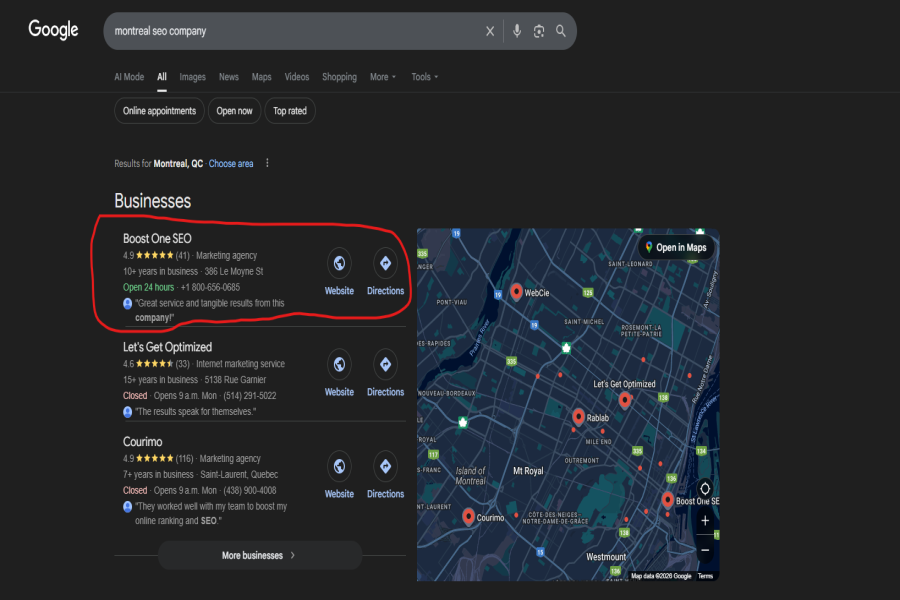Switch to the Shopping tab
Image resolution: width=900 pixels, height=600 pixels.
[339, 77]
